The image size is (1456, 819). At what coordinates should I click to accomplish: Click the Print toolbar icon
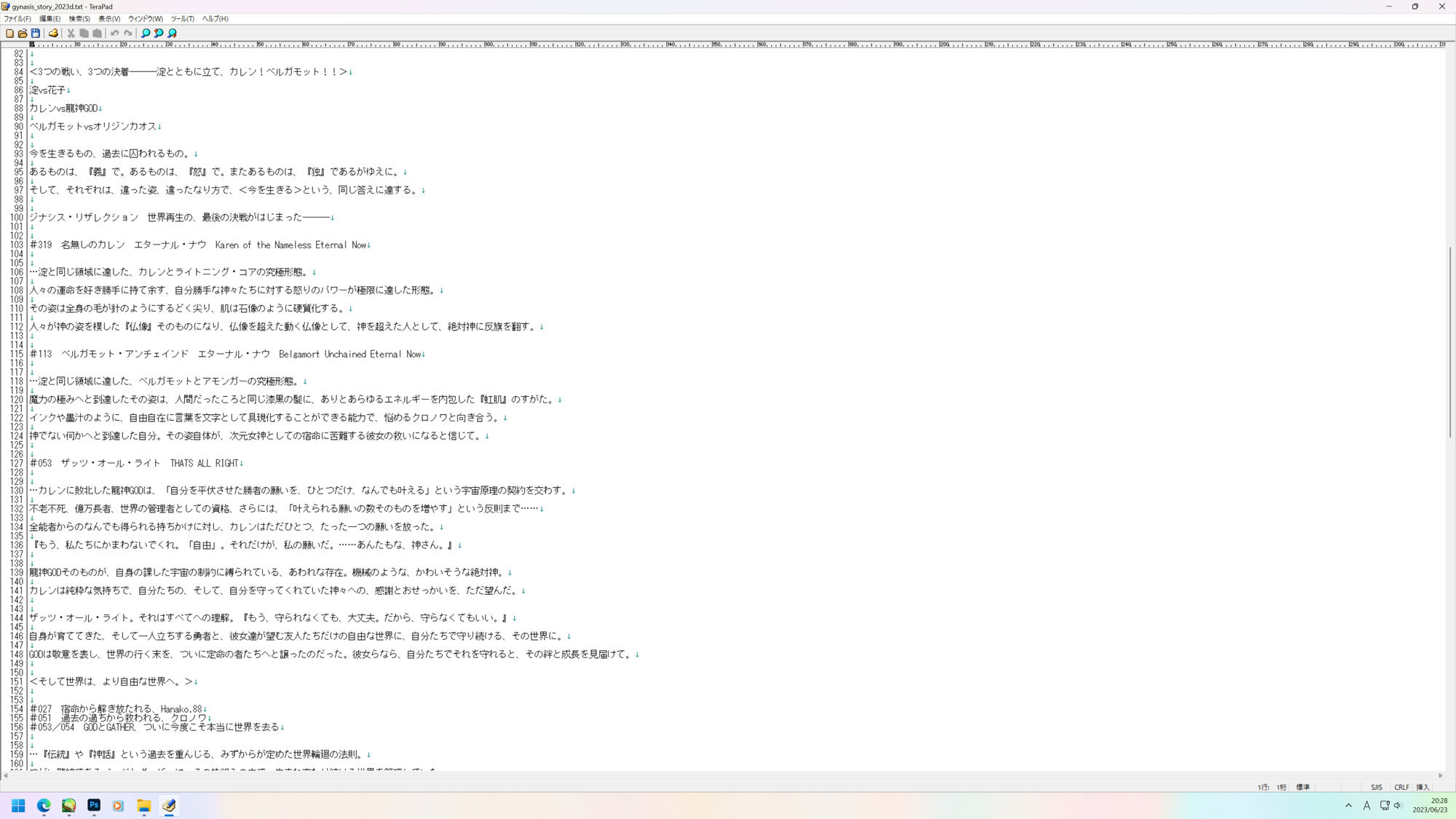click(53, 33)
